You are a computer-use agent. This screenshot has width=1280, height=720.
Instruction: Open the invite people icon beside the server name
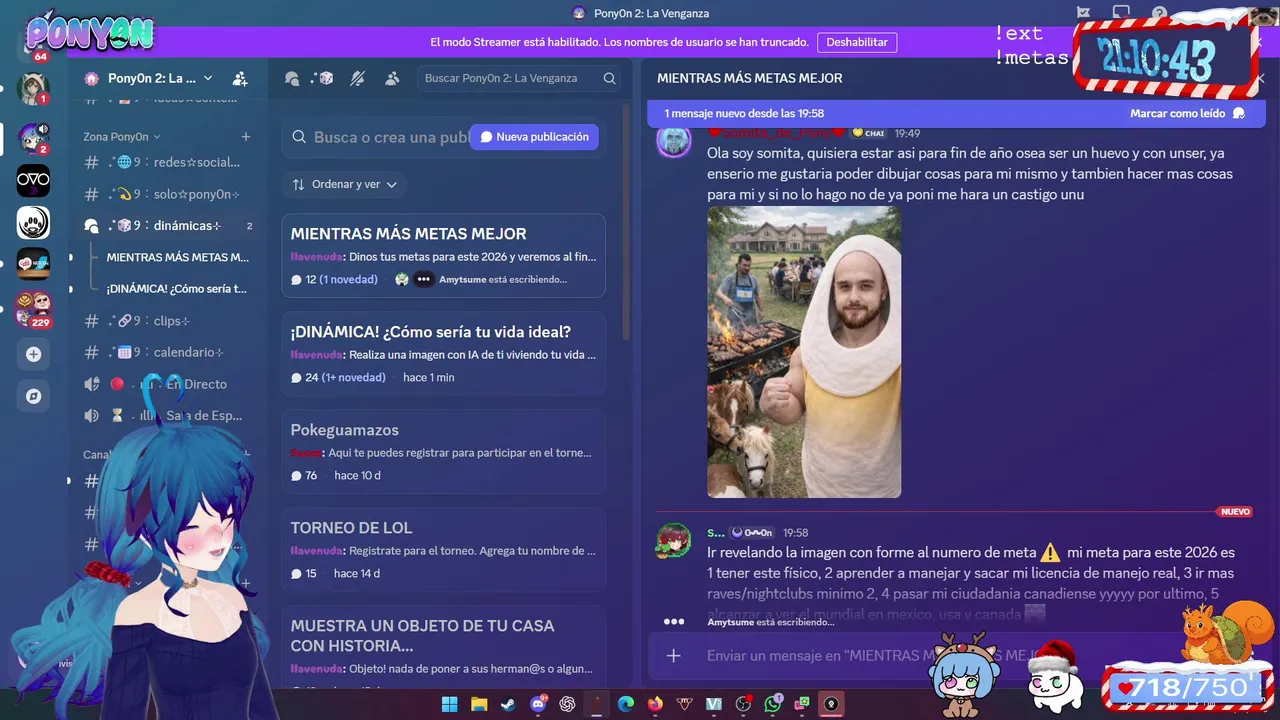(240, 78)
